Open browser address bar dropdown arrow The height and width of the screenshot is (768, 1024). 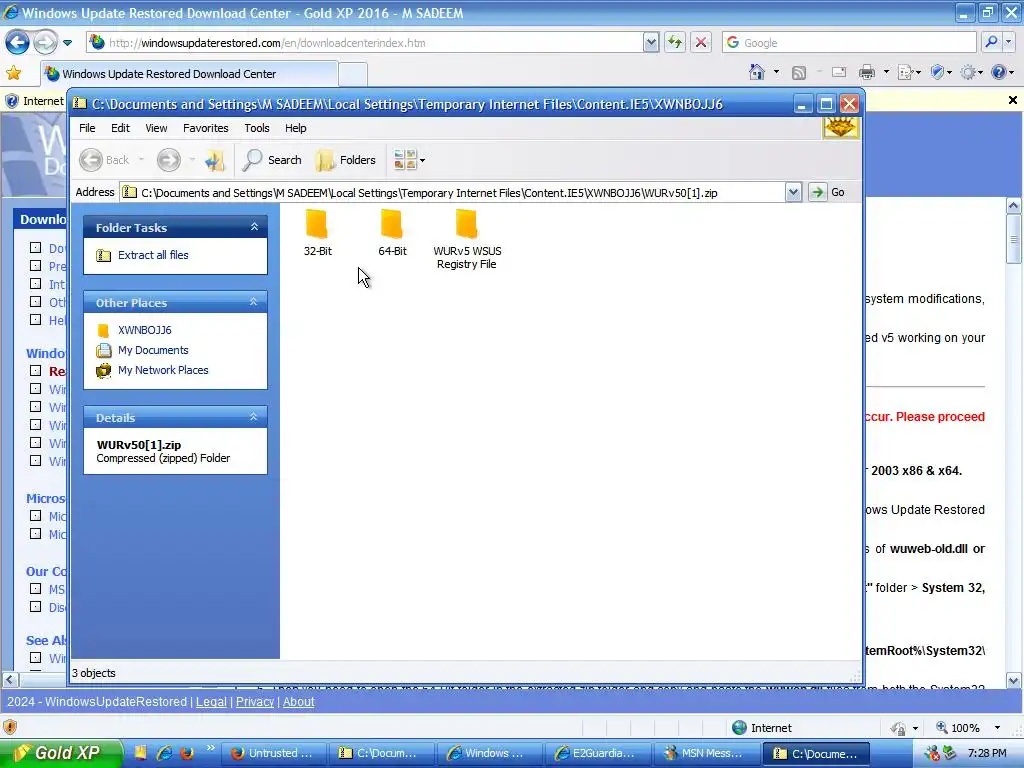(x=651, y=43)
